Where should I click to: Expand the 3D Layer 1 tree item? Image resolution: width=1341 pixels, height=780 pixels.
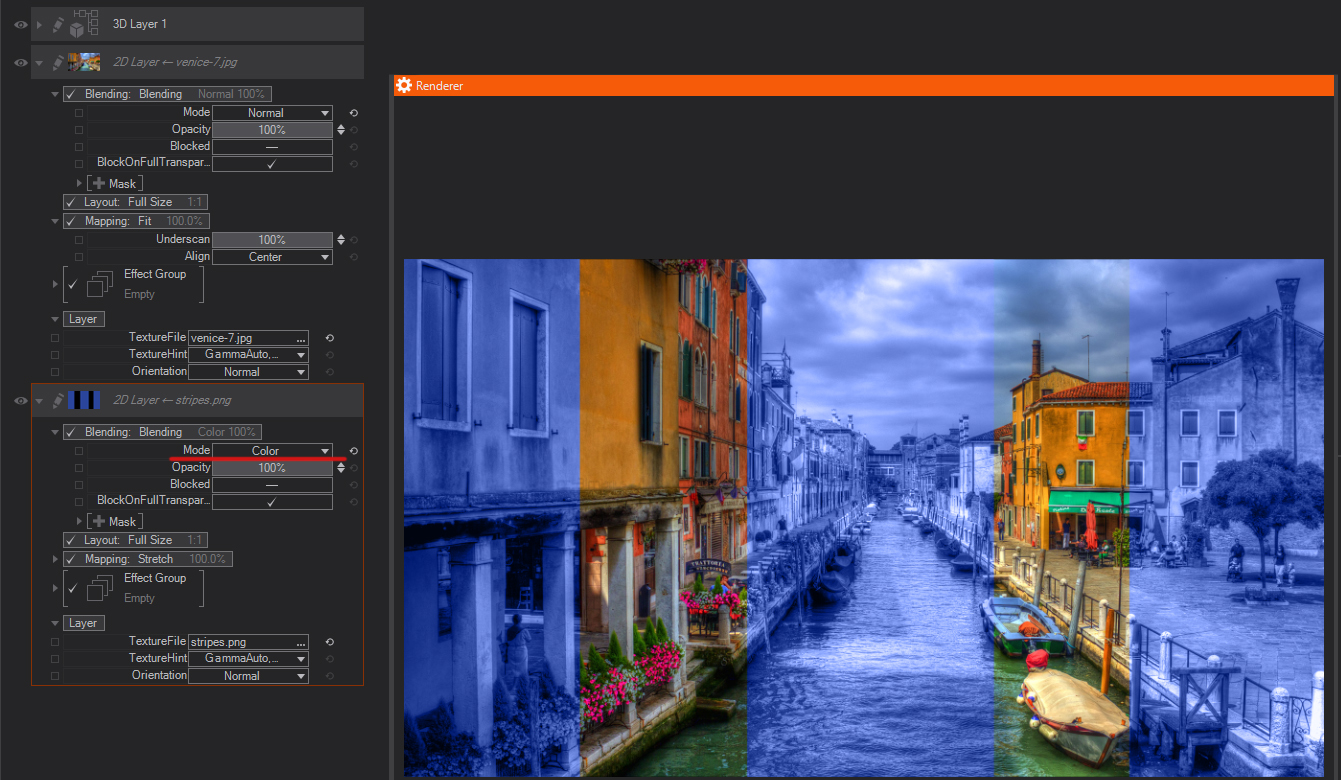click(40, 24)
